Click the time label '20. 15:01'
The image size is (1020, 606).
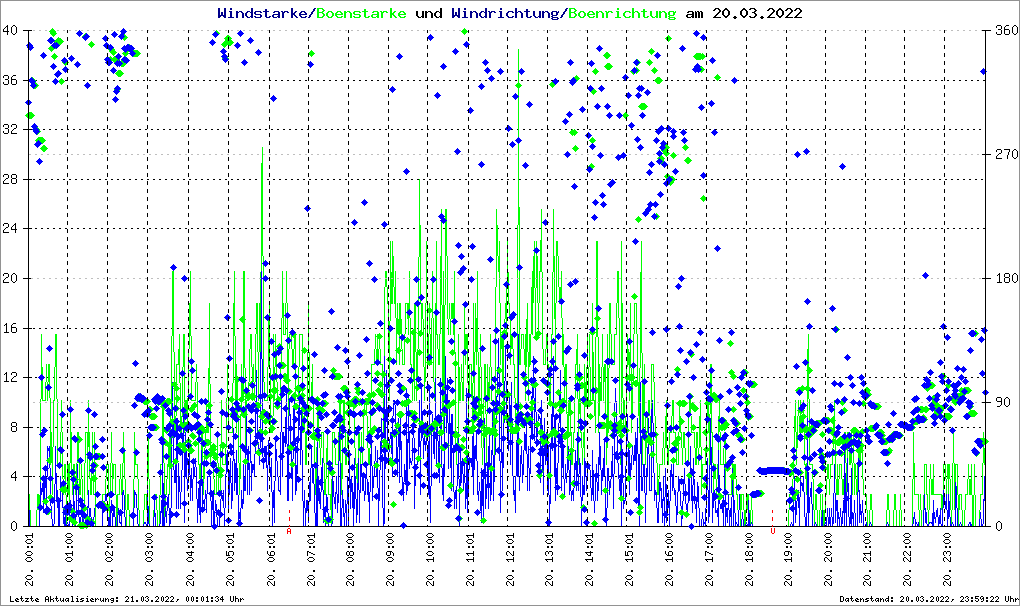[629, 559]
